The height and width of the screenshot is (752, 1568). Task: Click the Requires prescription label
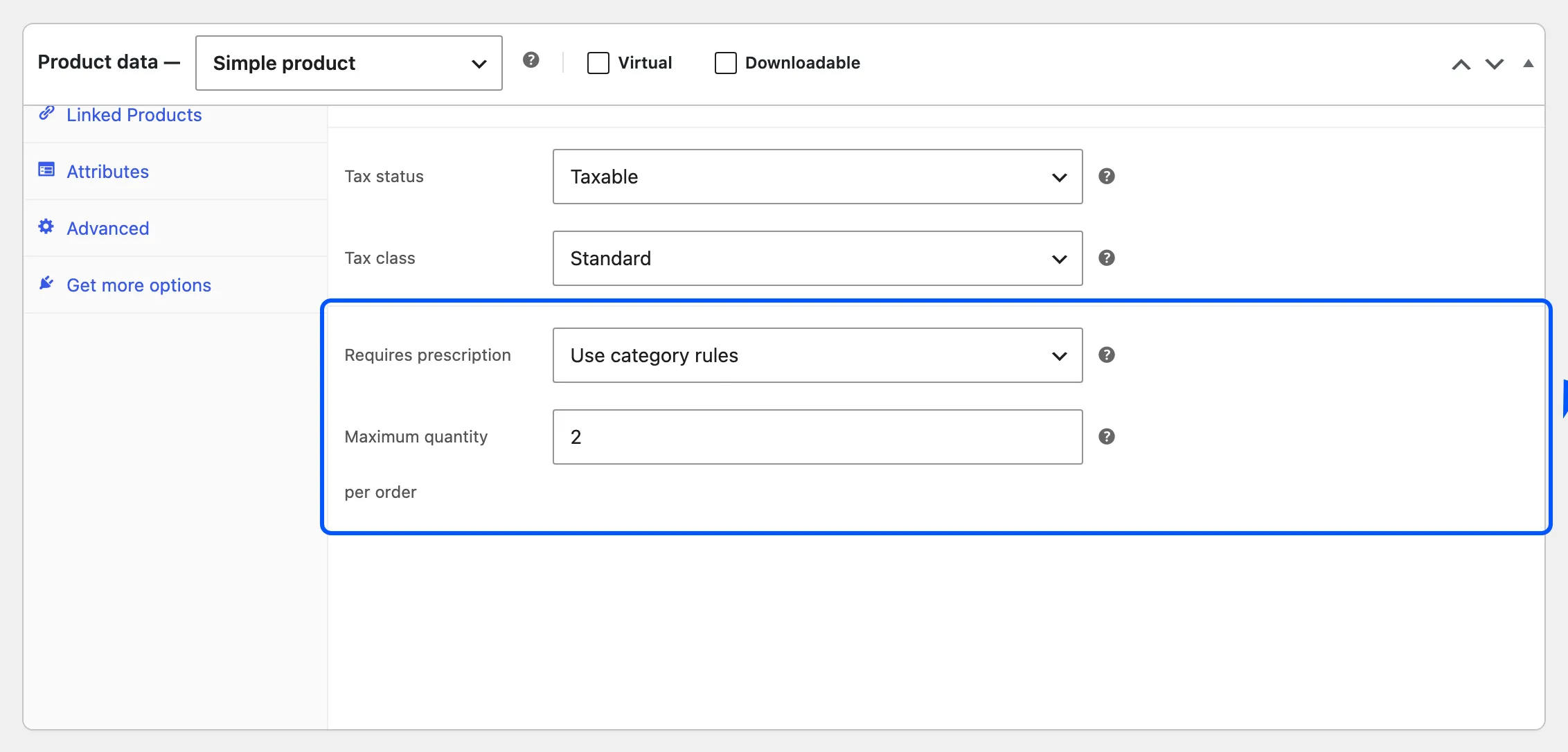(x=428, y=355)
